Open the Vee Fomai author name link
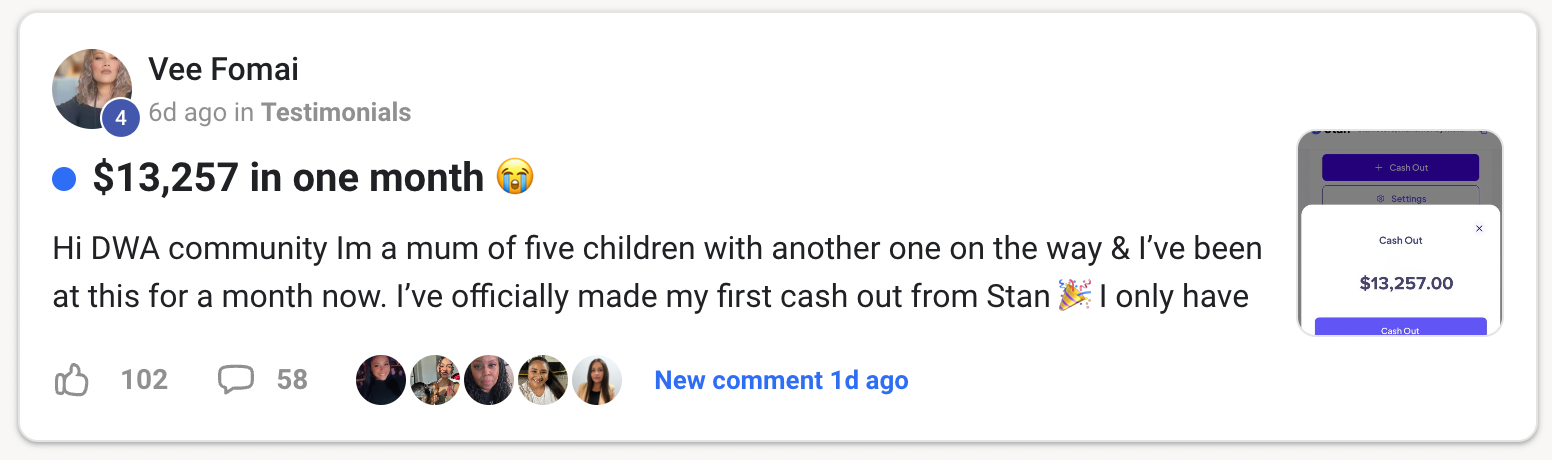This screenshot has width=1552, height=460. [223, 69]
